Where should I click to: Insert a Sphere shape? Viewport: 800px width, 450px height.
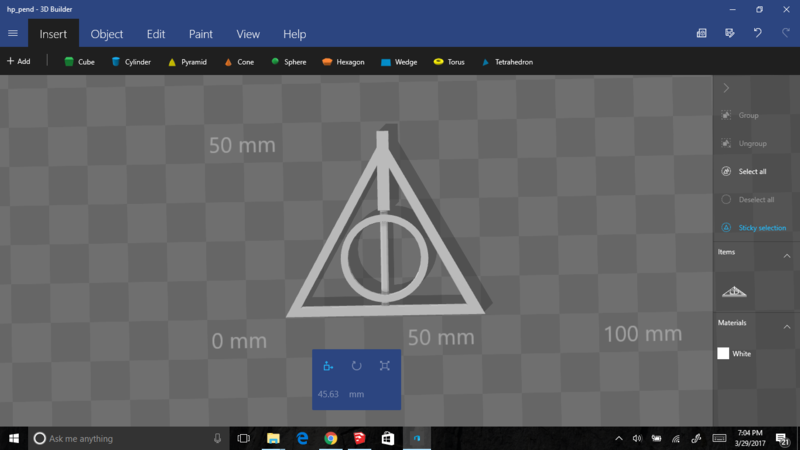click(288, 62)
